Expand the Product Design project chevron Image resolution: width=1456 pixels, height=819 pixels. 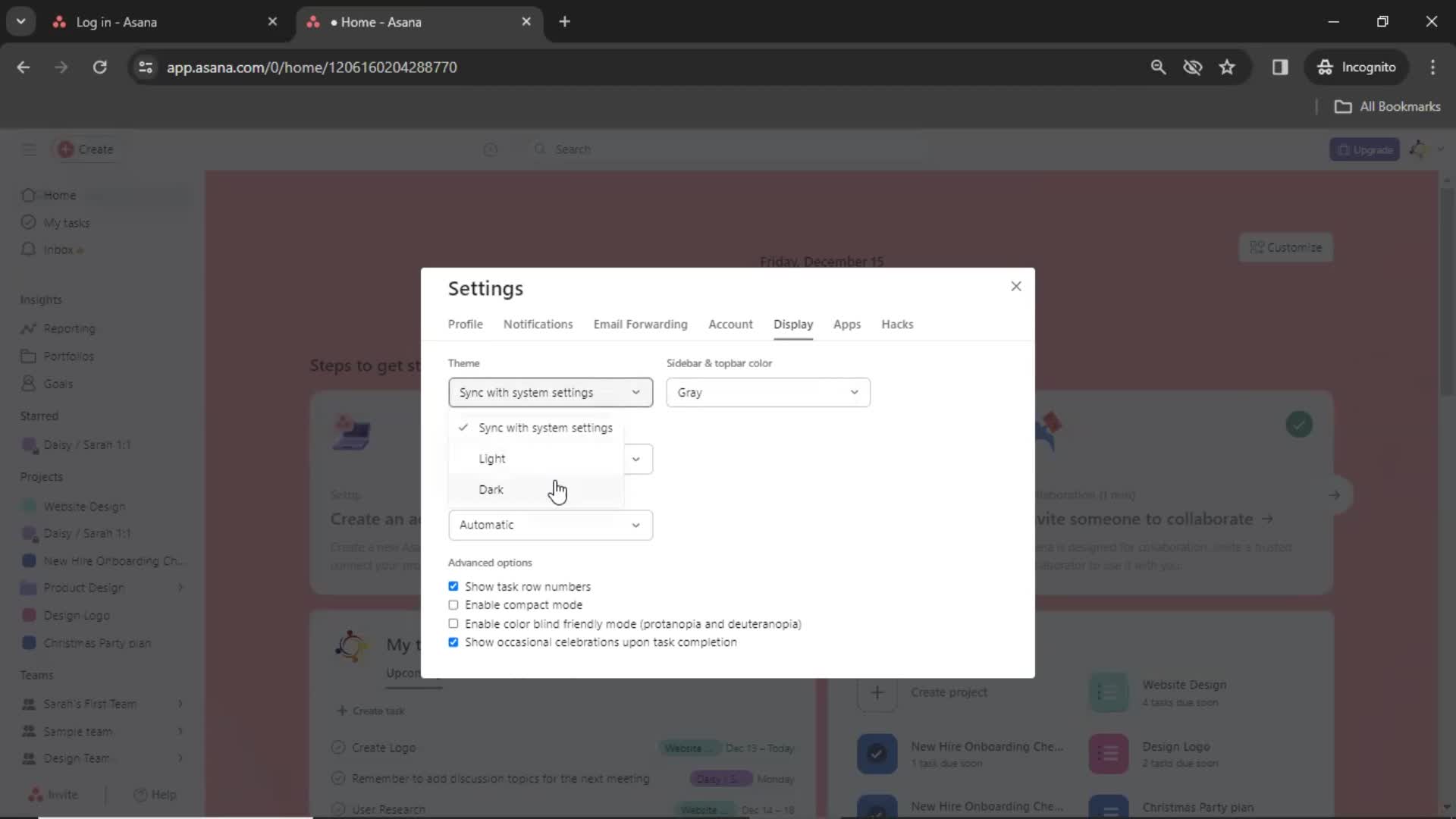(x=180, y=588)
